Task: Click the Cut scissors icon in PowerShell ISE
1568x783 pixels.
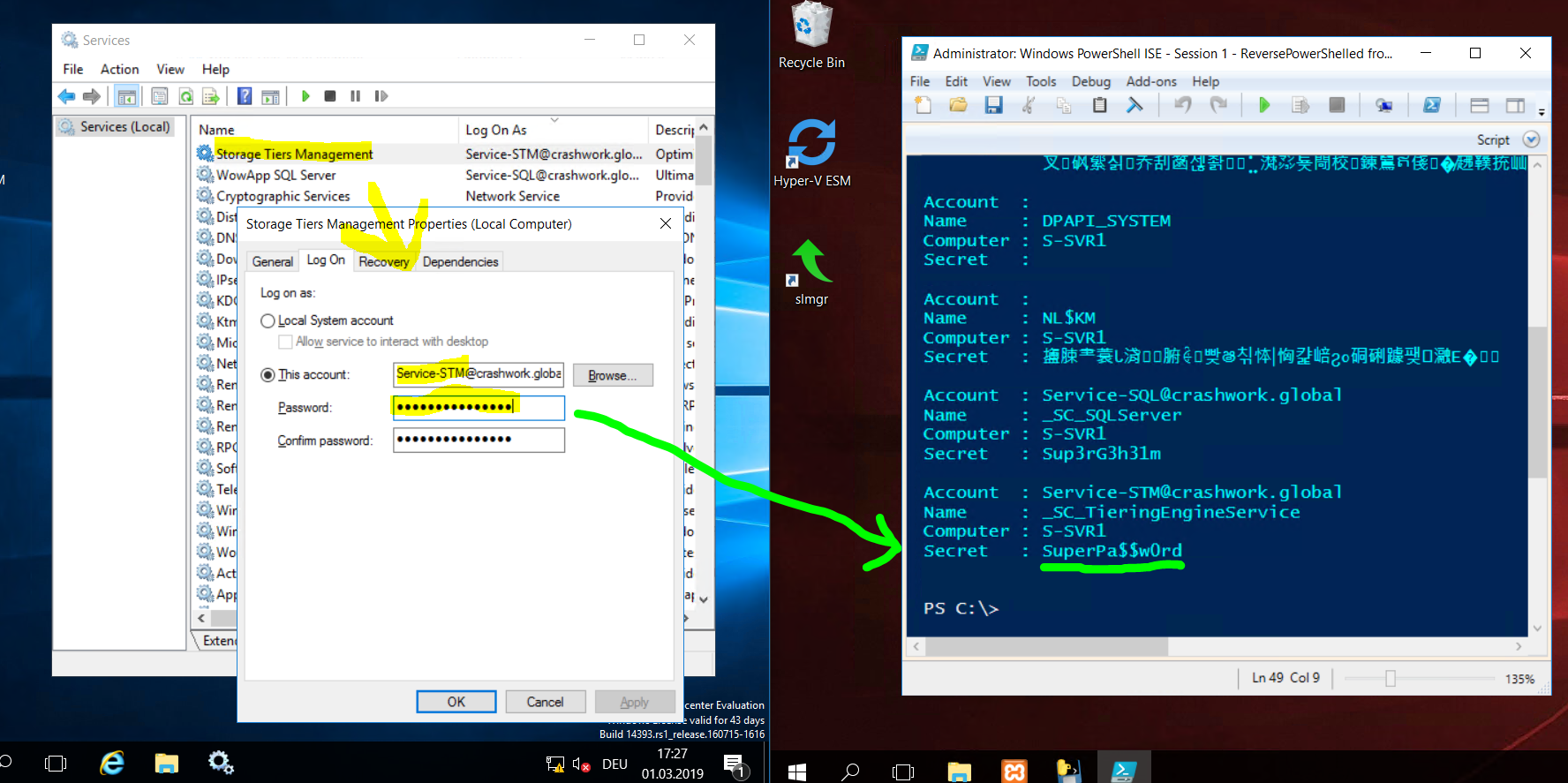Action: (x=1029, y=105)
